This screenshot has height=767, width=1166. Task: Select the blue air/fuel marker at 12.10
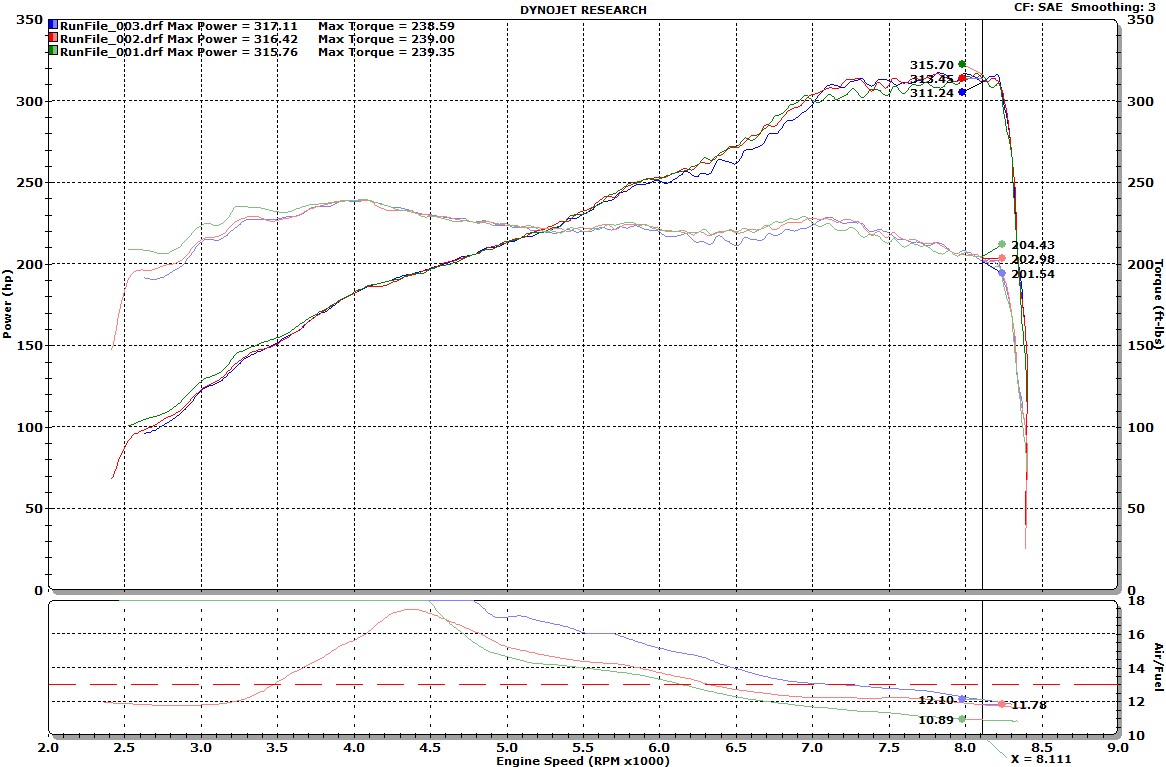[962, 699]
